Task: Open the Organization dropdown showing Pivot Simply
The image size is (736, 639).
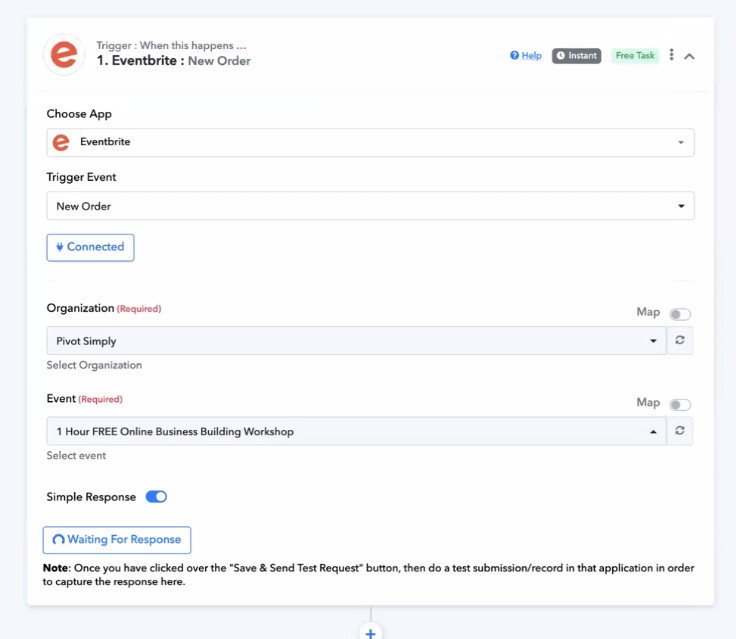Action: pyautogui.click(x=356, y=341)
